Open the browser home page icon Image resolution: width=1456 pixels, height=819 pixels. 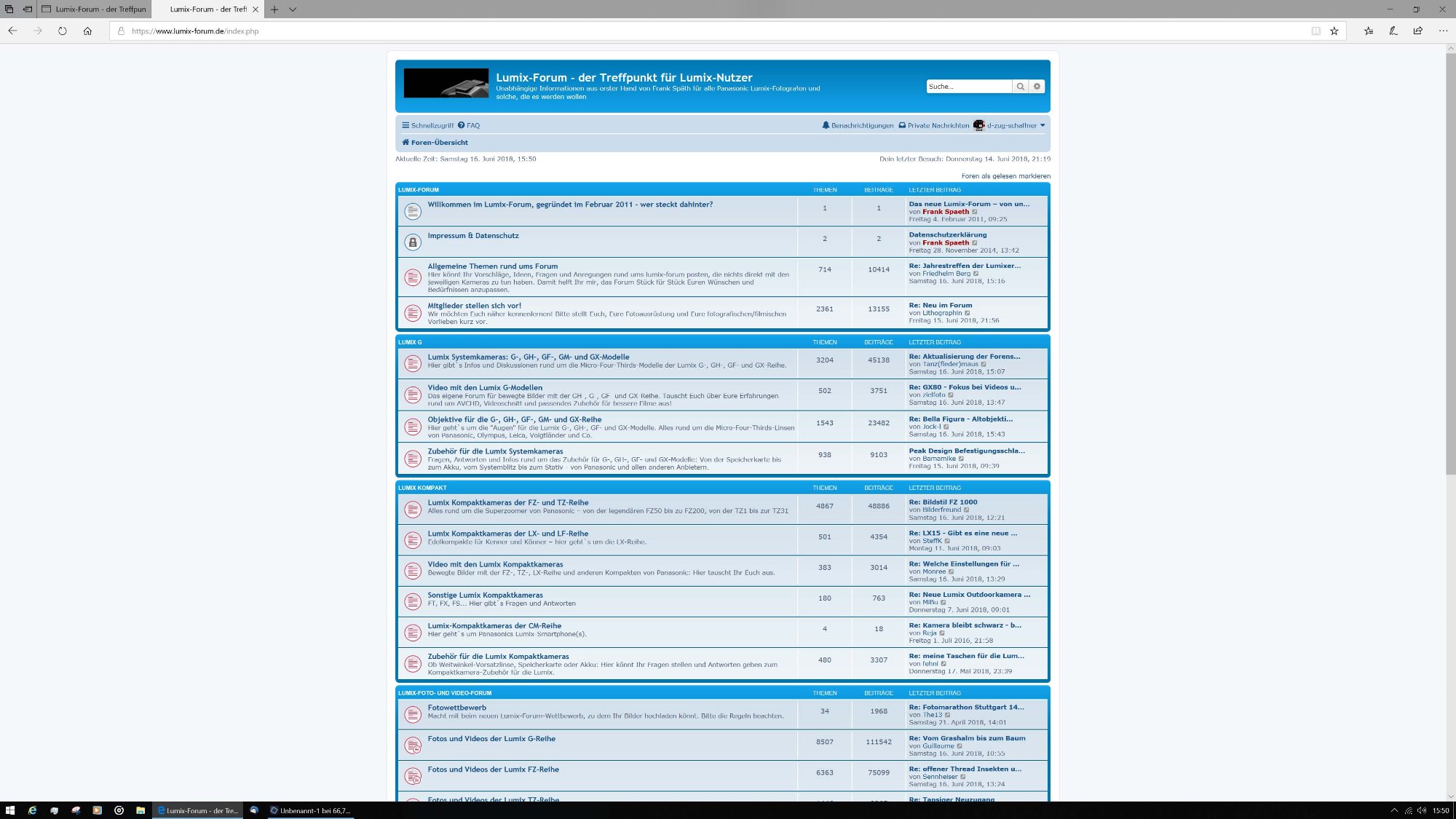click(x=87, y=31)
